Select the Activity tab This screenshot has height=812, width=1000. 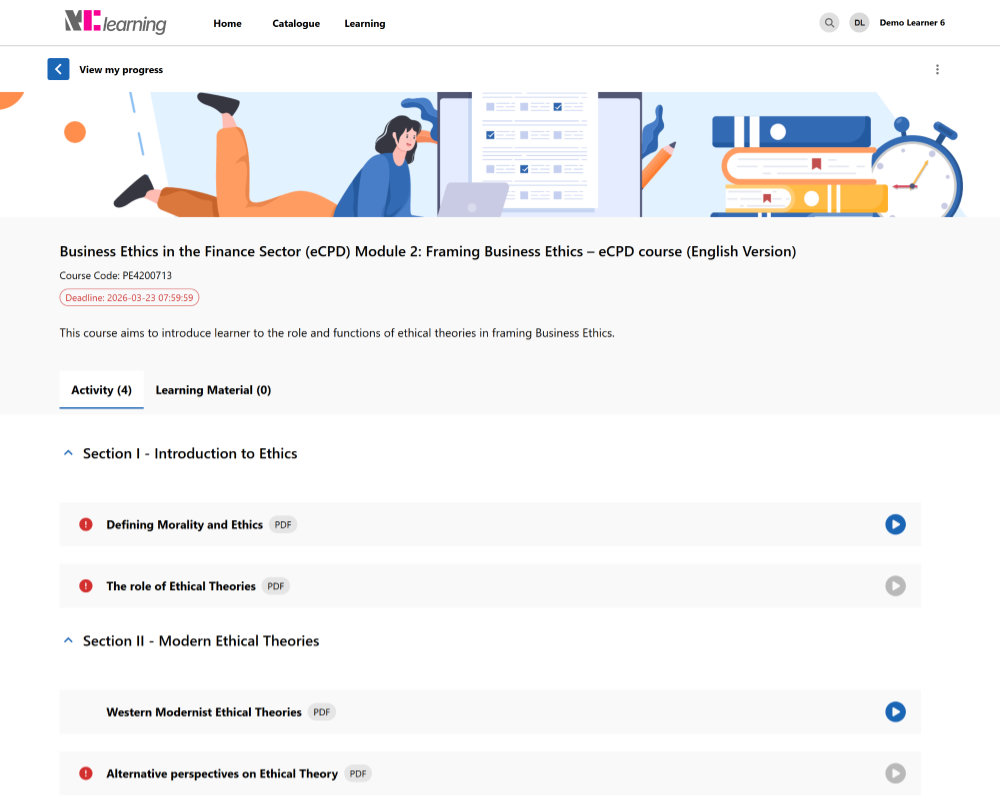pyautogui.click(x=101, y=390)
